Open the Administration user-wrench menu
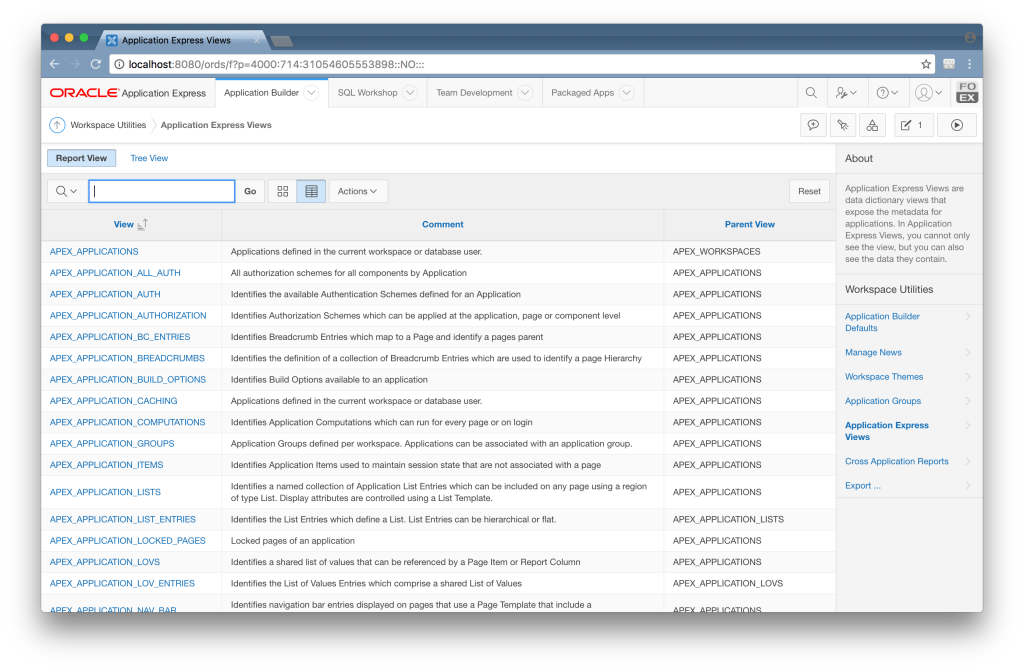The image size is (1024, 671). tap(846, 93)
